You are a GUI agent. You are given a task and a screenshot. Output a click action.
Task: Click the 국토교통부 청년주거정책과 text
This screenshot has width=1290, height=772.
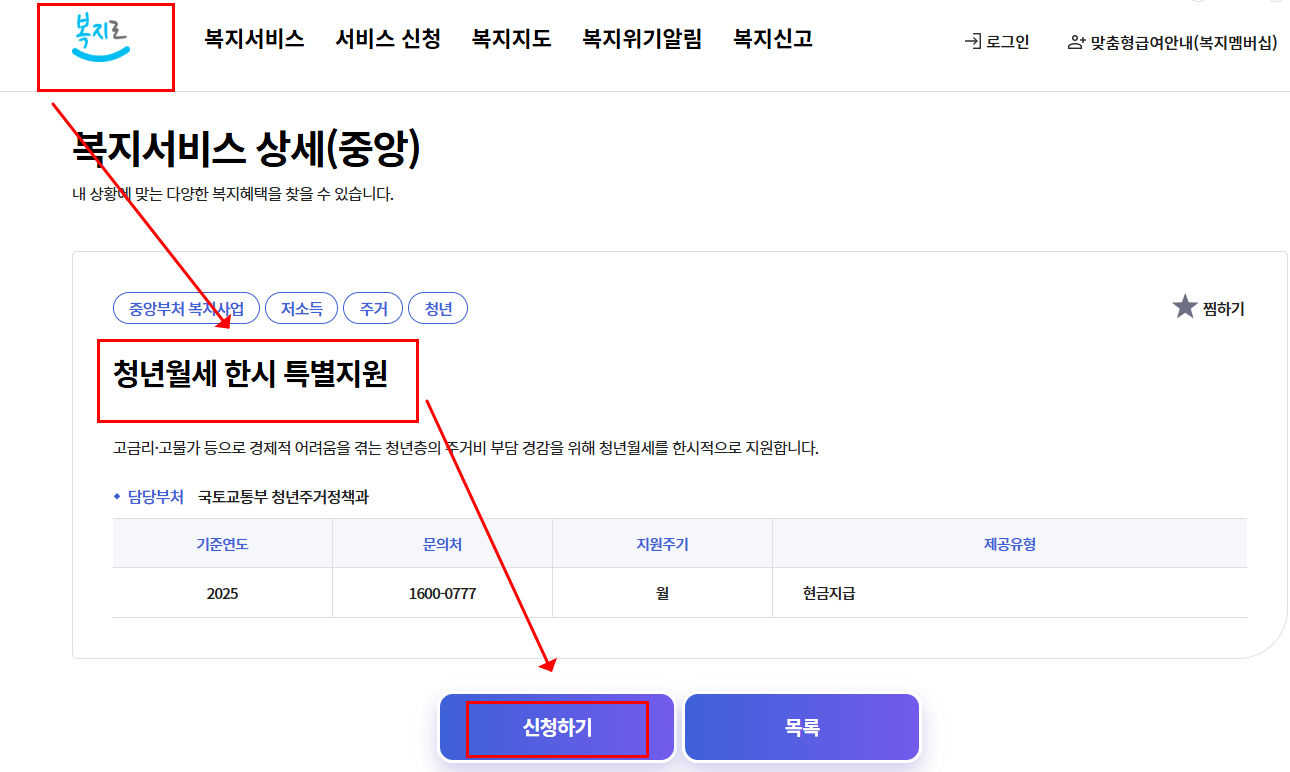[x=283, y=496]
